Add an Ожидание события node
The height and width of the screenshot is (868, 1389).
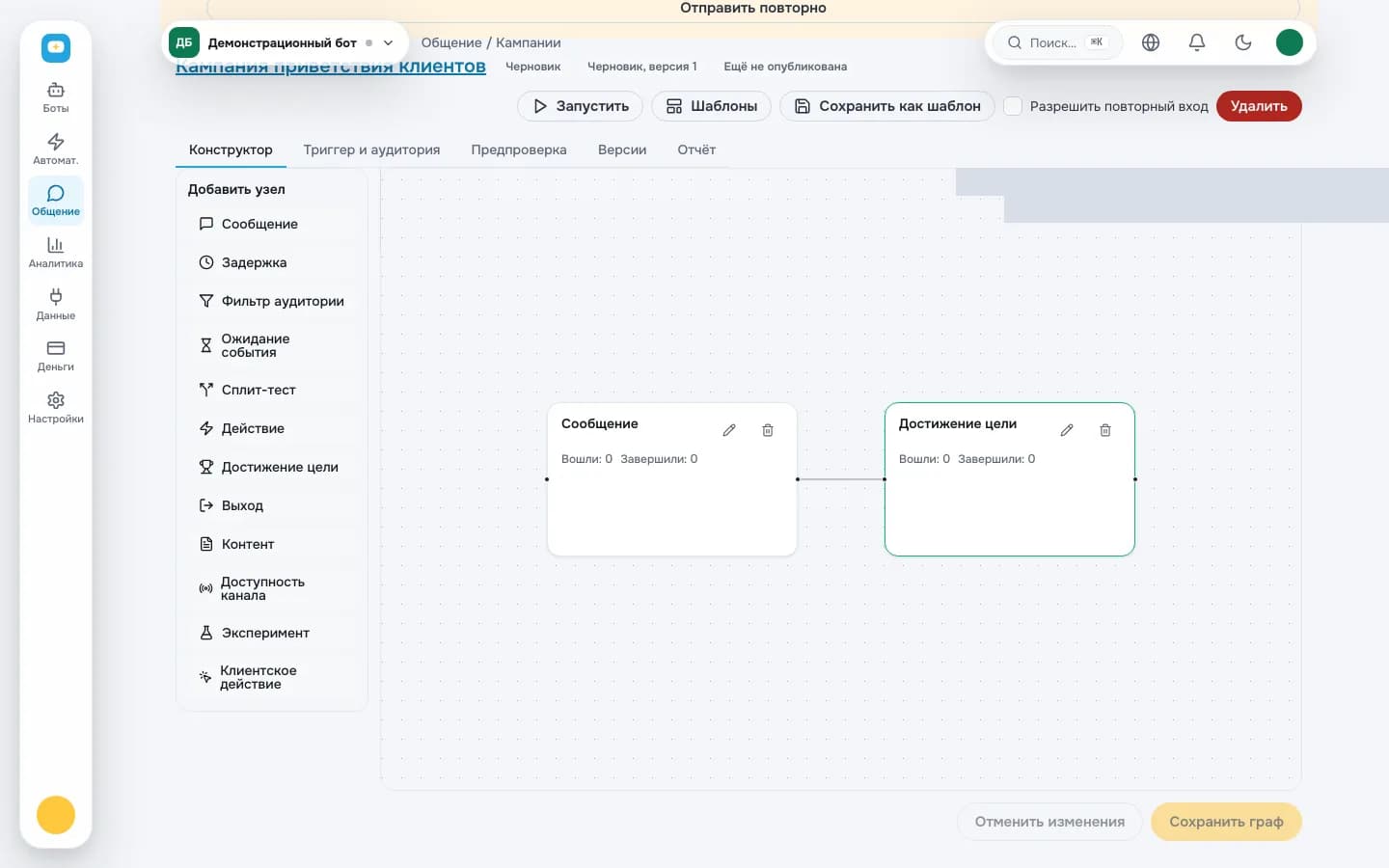click(271, 345)
